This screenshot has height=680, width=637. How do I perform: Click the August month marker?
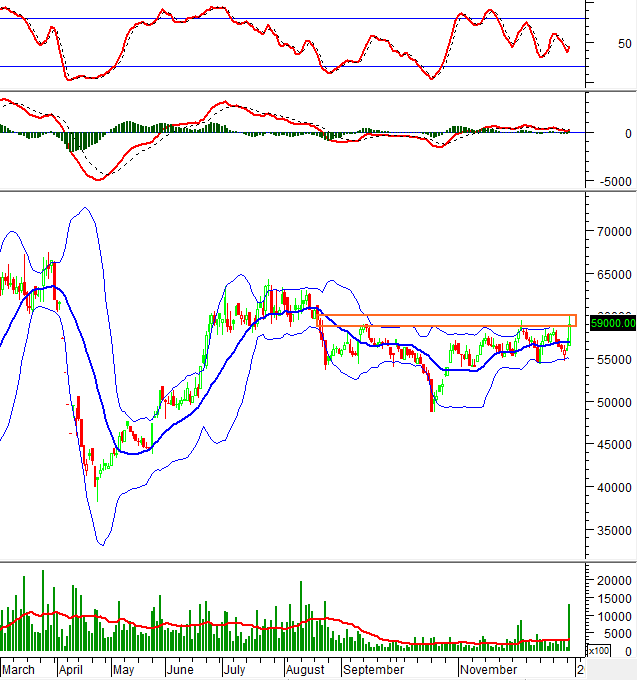(305, 669)
